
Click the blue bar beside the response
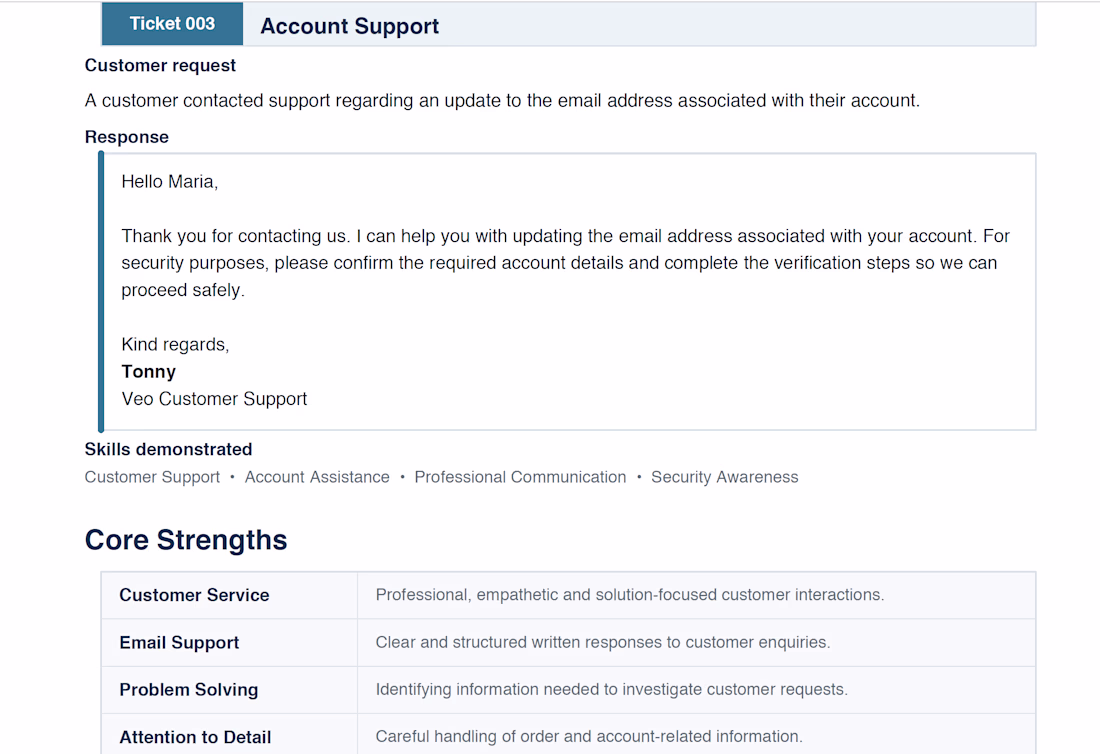(x=101, y=292)
